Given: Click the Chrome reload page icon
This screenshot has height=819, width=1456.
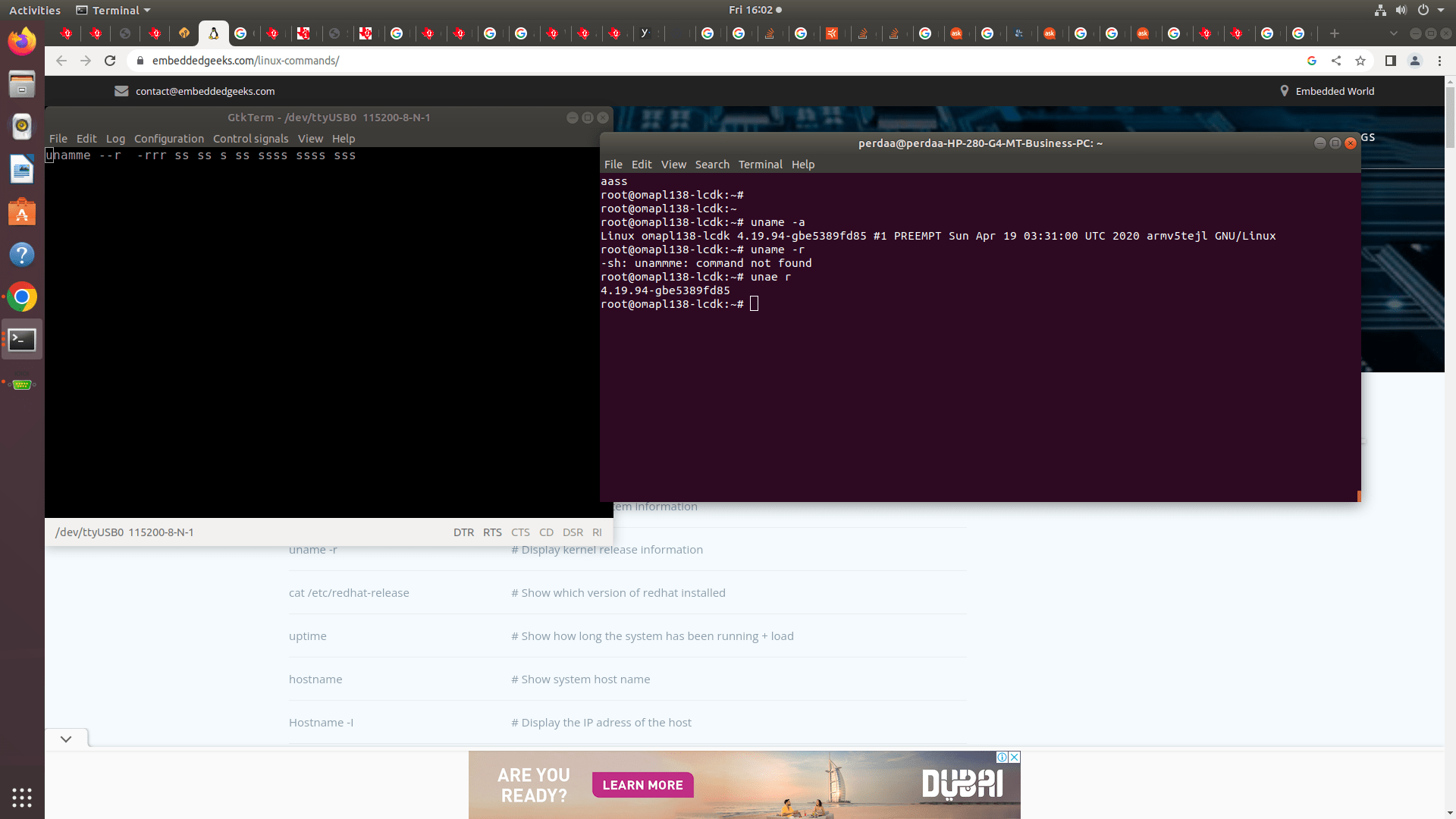Looking at the screenshot, I should tap(110, 61).
